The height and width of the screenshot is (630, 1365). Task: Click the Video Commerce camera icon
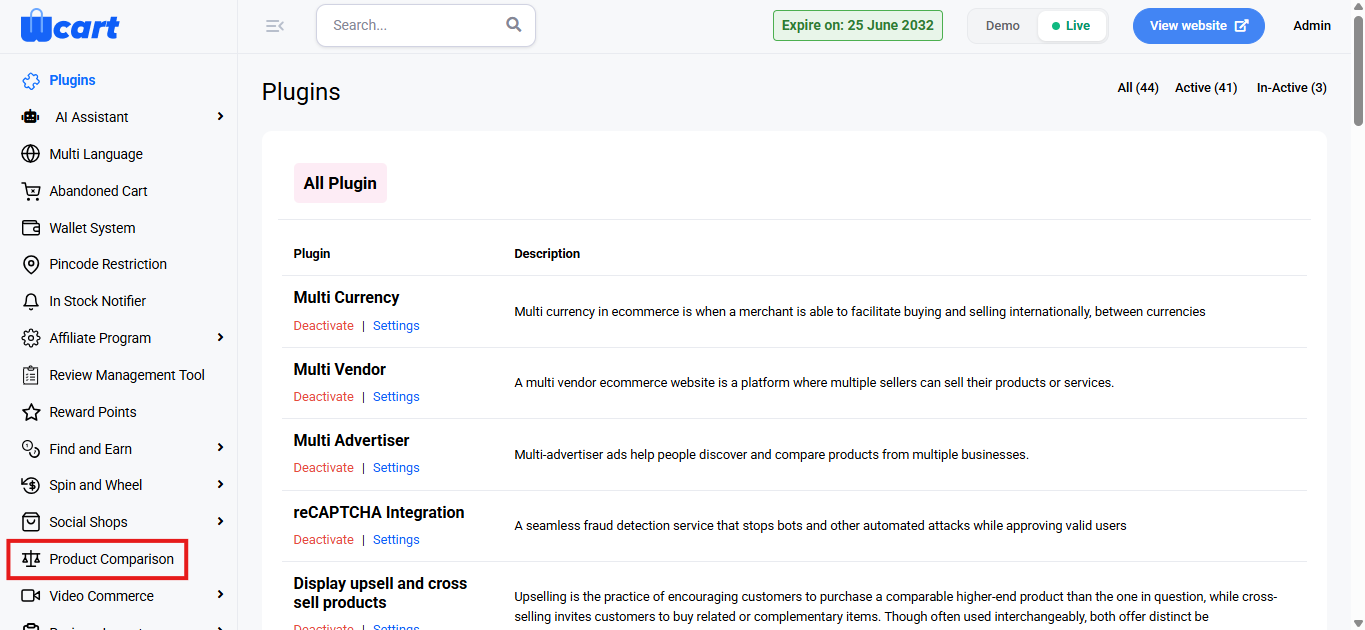(31, 596)
